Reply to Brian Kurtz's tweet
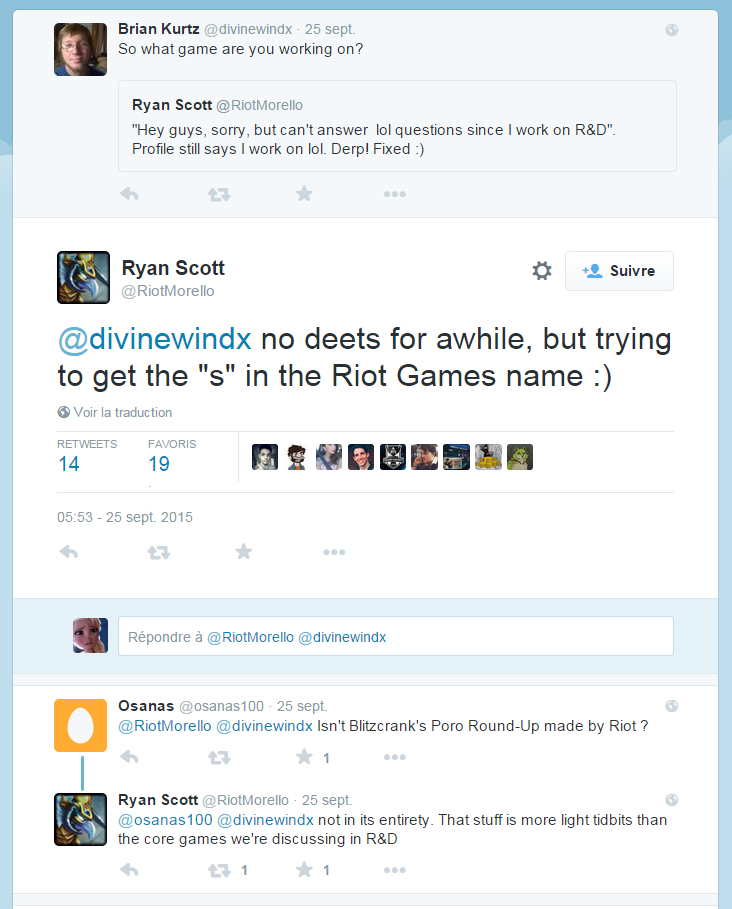The width and height of the screenshot is (732, 909). 129,194
